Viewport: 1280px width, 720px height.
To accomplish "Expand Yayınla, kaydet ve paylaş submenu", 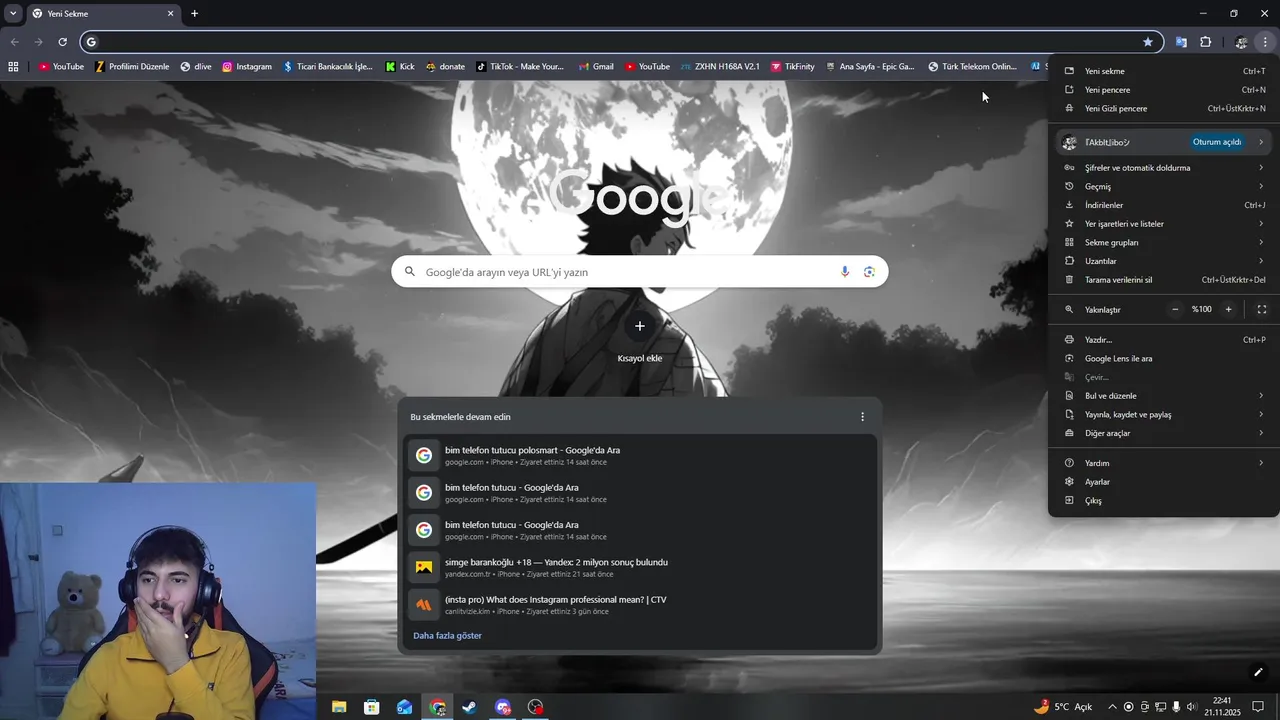I will click(1165, 414).
